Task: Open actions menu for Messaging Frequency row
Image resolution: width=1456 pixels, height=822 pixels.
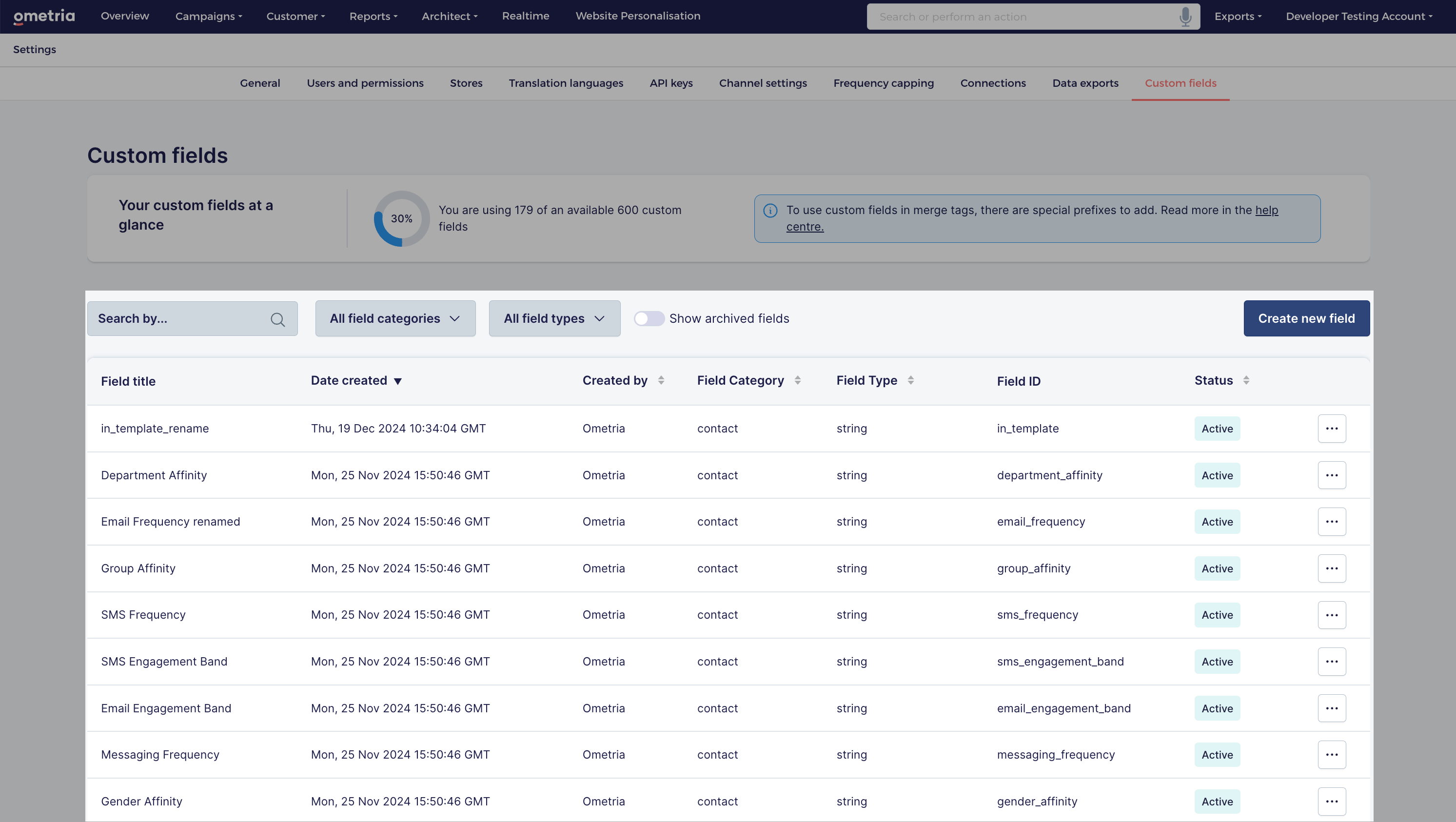Action: pos(1332,755)
